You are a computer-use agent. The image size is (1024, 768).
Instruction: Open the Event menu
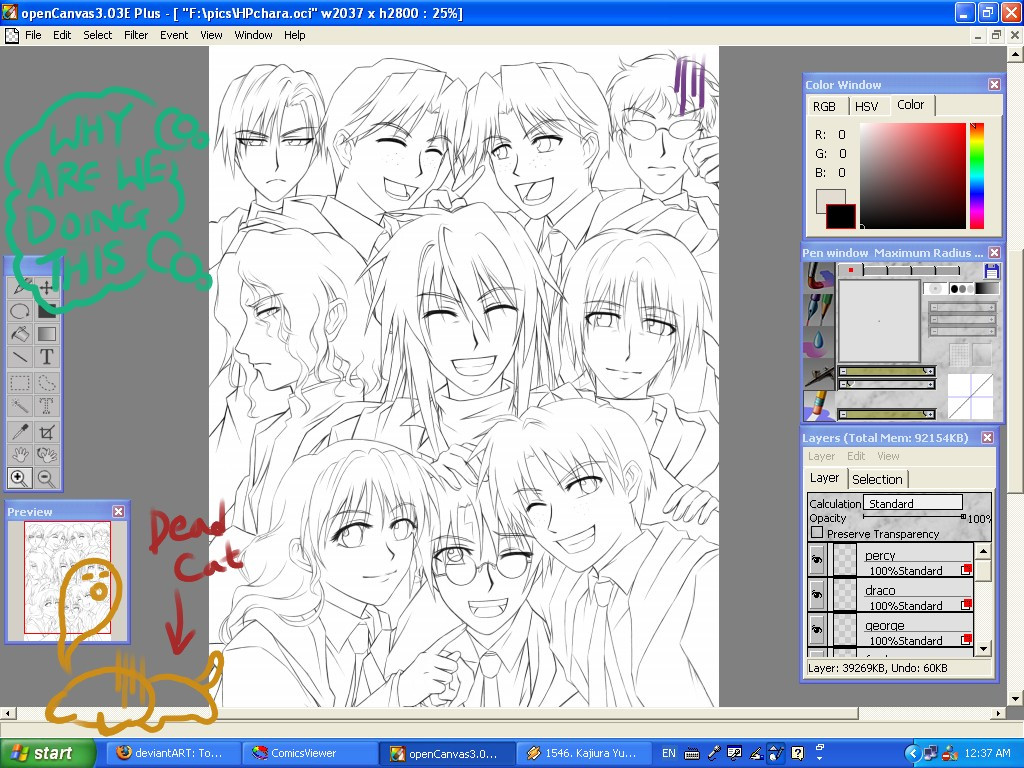[x=174, y=35]
